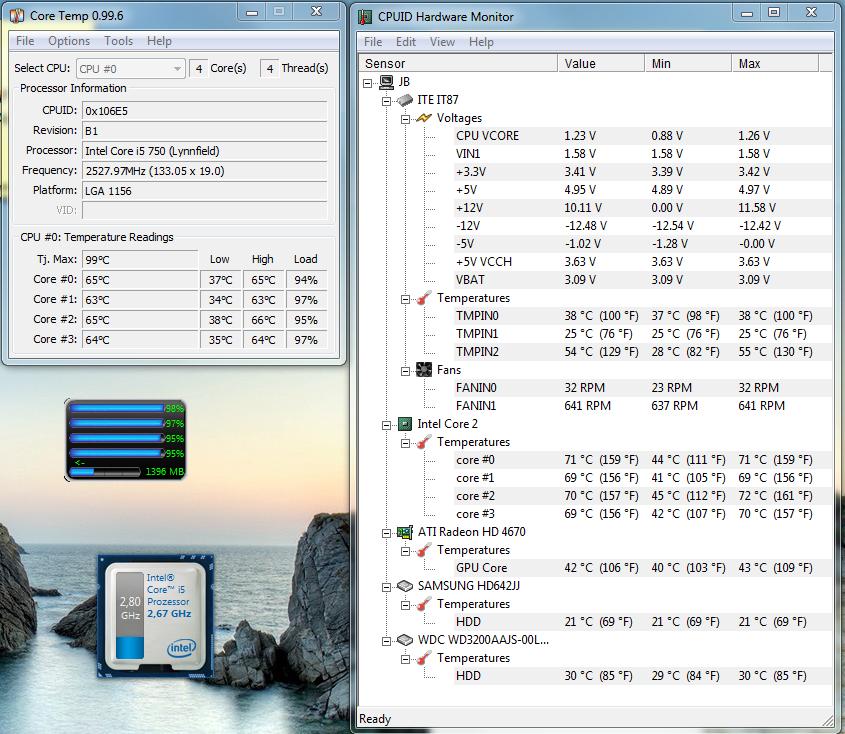Click the Fans fan icon

(424, 370)
